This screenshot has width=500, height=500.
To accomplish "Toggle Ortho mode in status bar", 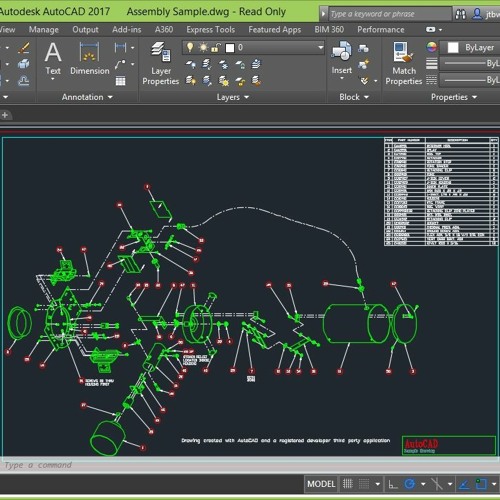I will click(393, 484).
